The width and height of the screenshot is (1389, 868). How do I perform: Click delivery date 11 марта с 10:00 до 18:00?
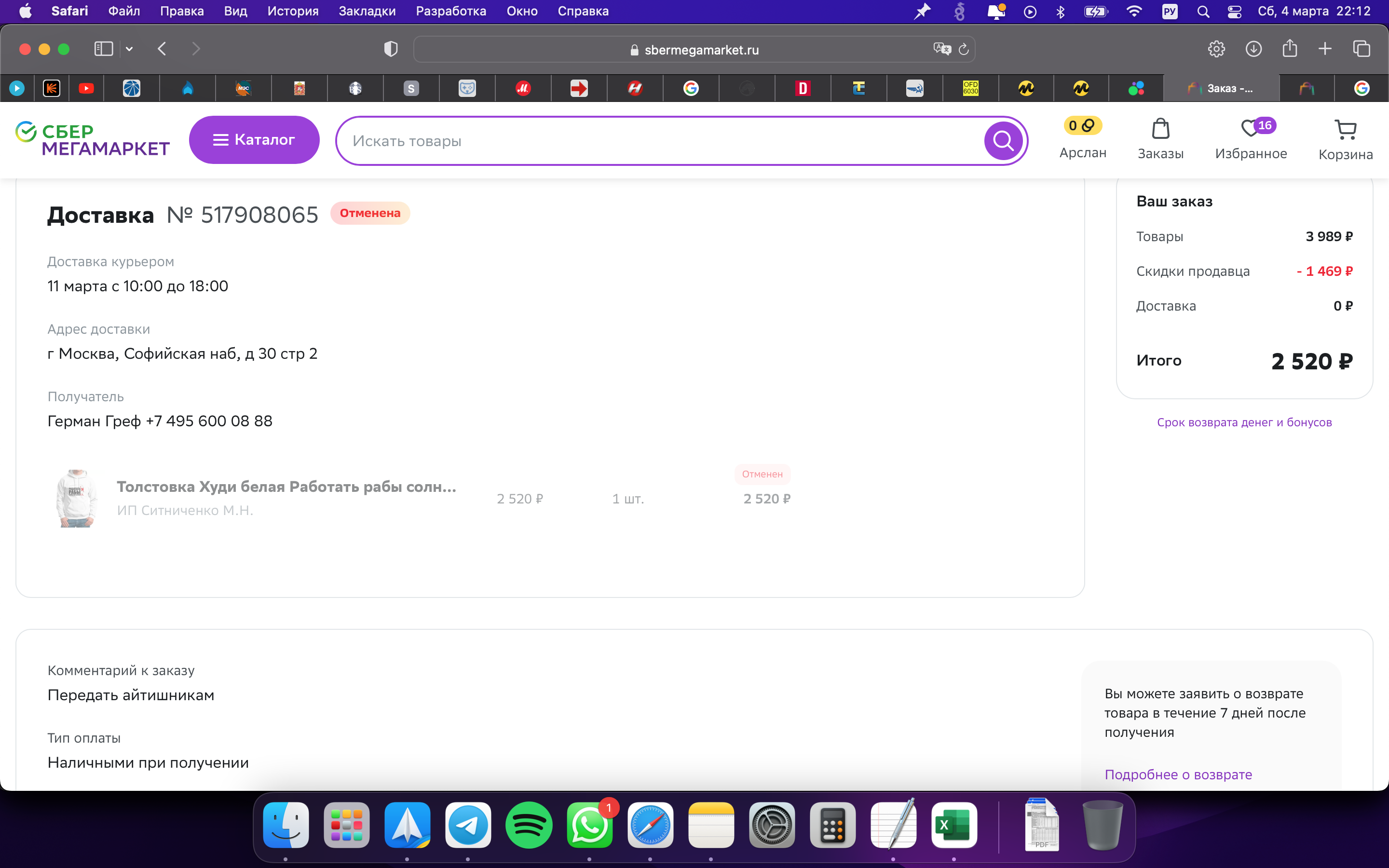(x=138, y=286)
